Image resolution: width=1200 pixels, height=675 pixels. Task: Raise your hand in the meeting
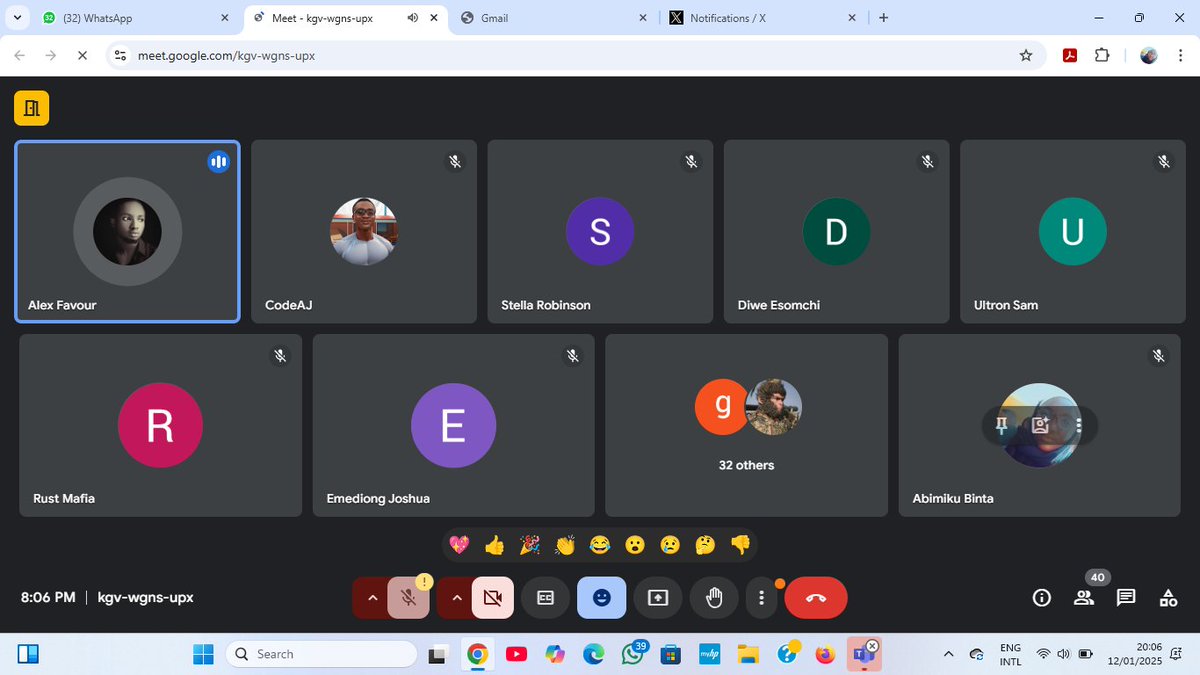click(x=714, y=598)
